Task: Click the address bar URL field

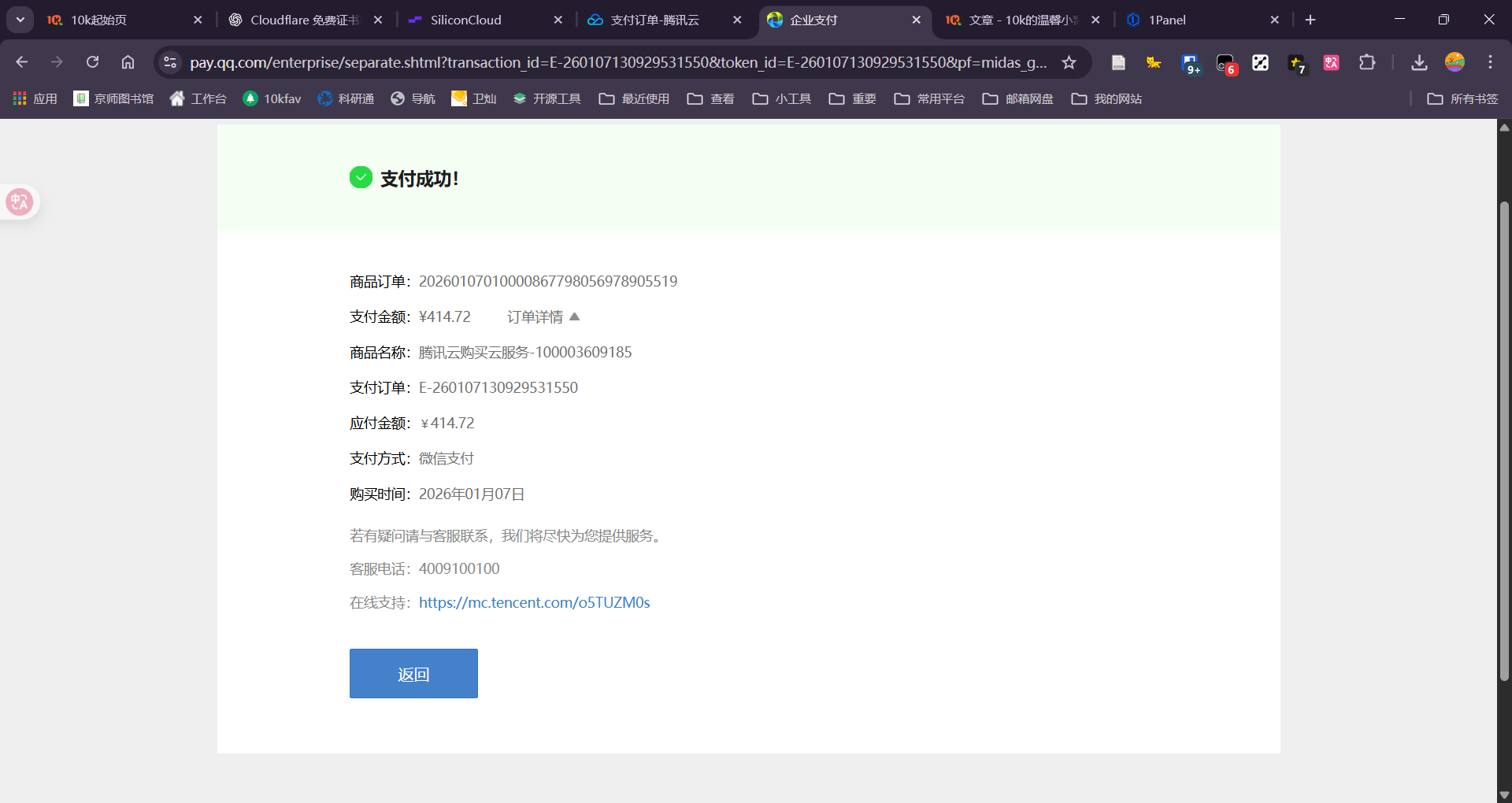Action: click(x=618, y=62)
